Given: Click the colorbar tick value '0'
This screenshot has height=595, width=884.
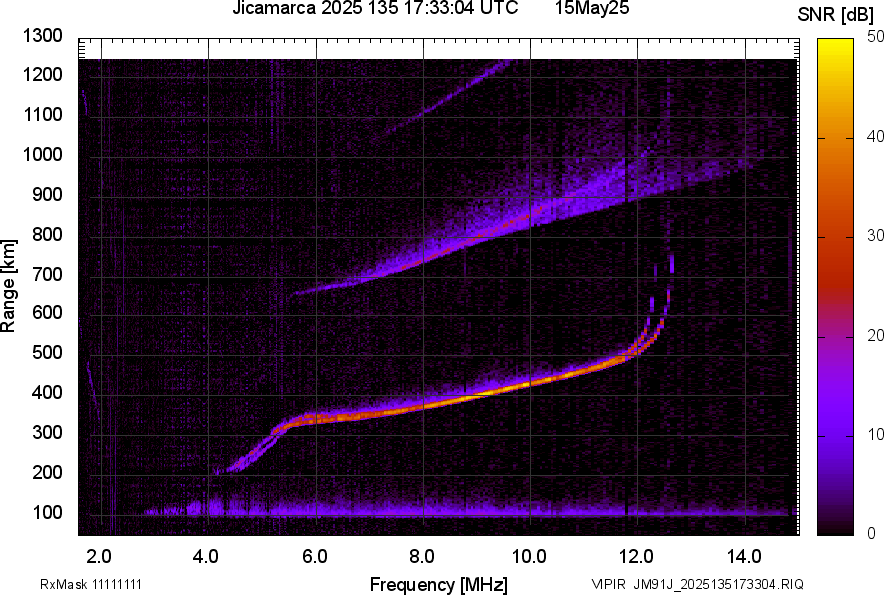Looking at the screenshot, I should [872, 533].
